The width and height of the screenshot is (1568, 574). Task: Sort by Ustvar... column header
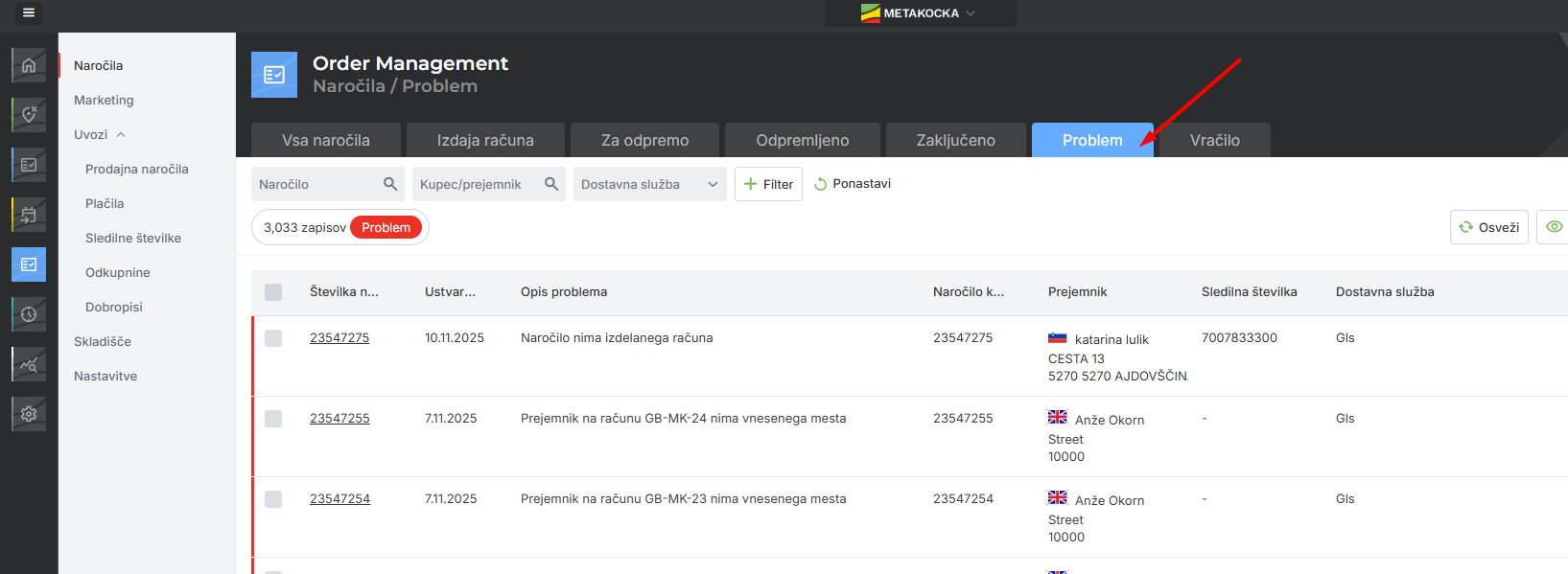point(450,292)
